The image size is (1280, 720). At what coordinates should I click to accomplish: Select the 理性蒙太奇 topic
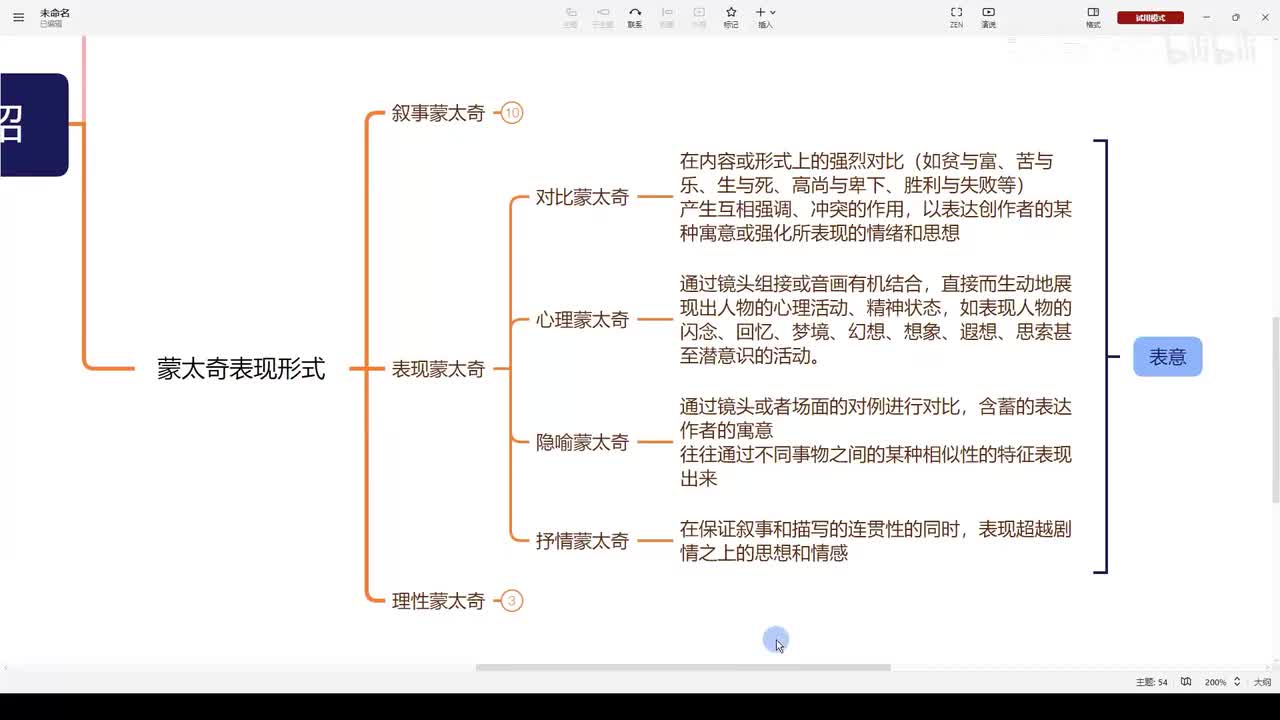(438, 601)
